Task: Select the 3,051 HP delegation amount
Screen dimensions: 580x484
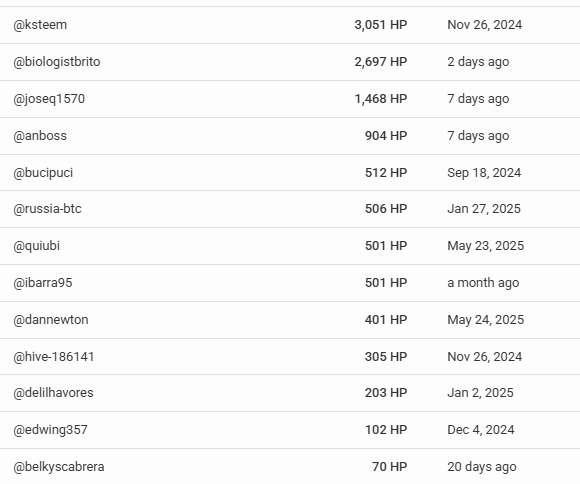Action: click(381, 25)
